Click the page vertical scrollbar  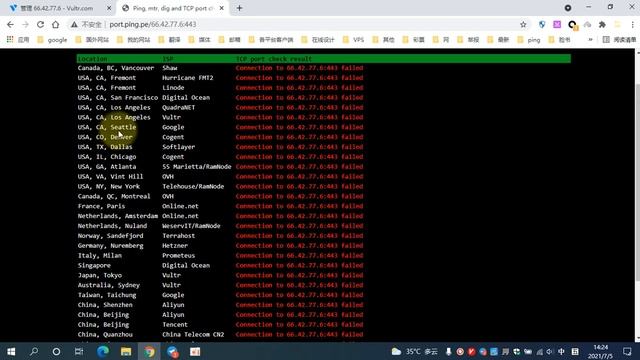coord(637,182)
